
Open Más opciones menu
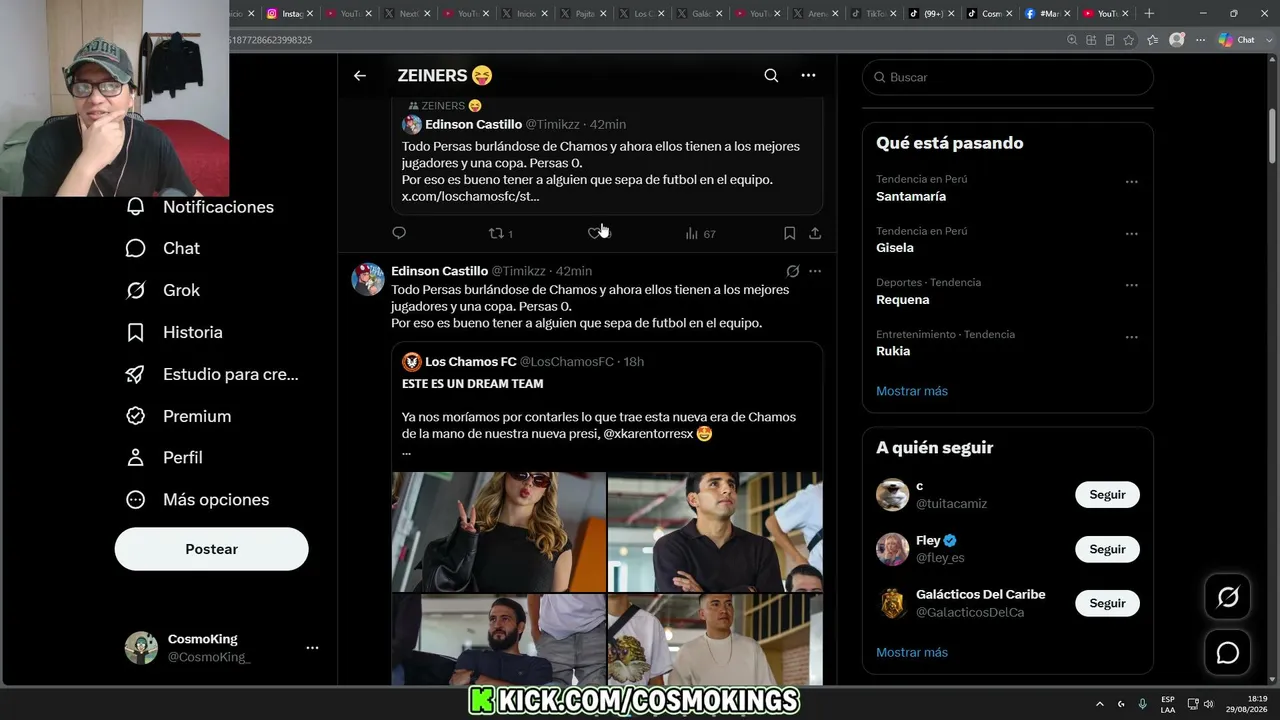click(x=197, y=499)
